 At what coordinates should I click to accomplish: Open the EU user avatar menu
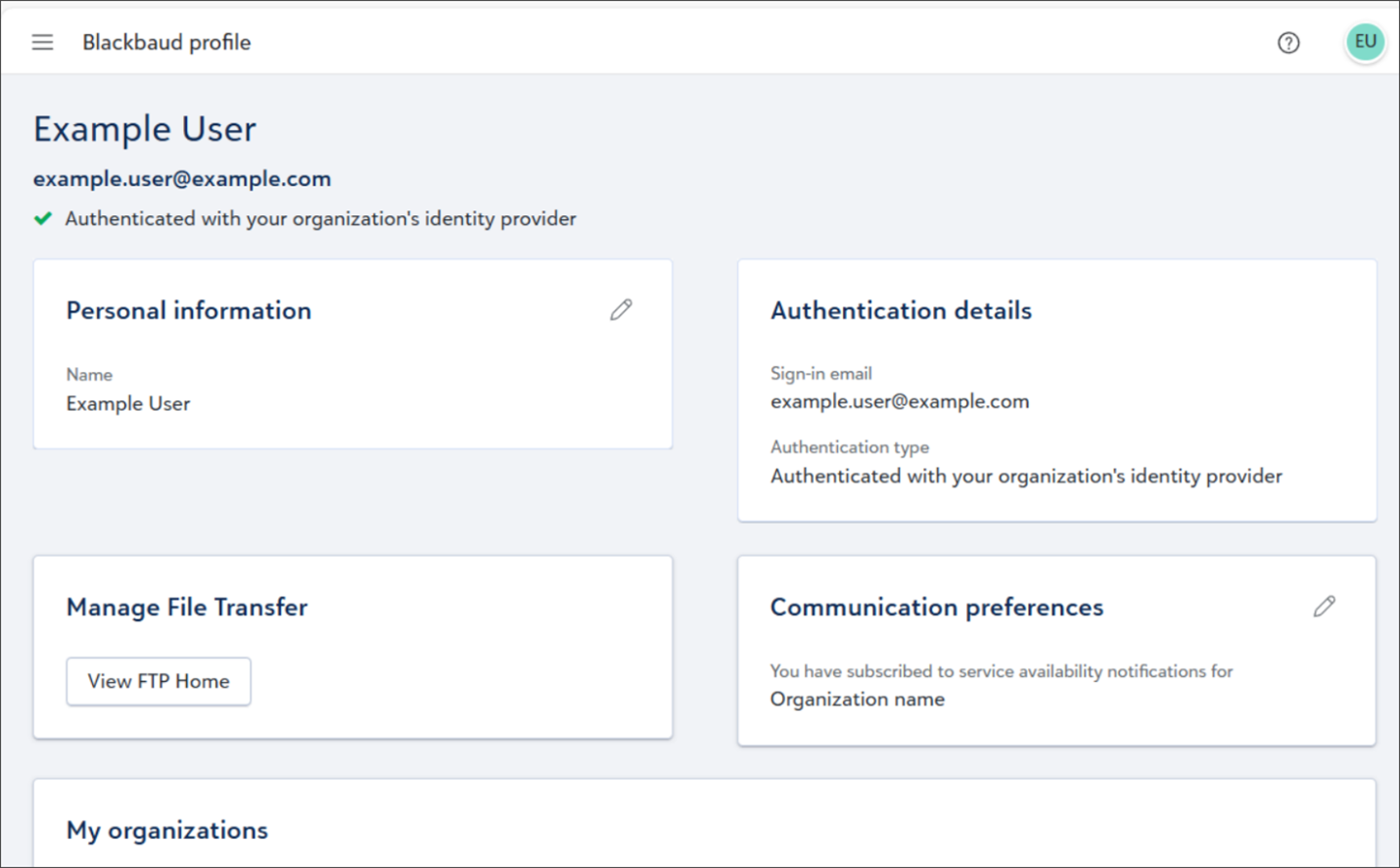point(1365,42)
